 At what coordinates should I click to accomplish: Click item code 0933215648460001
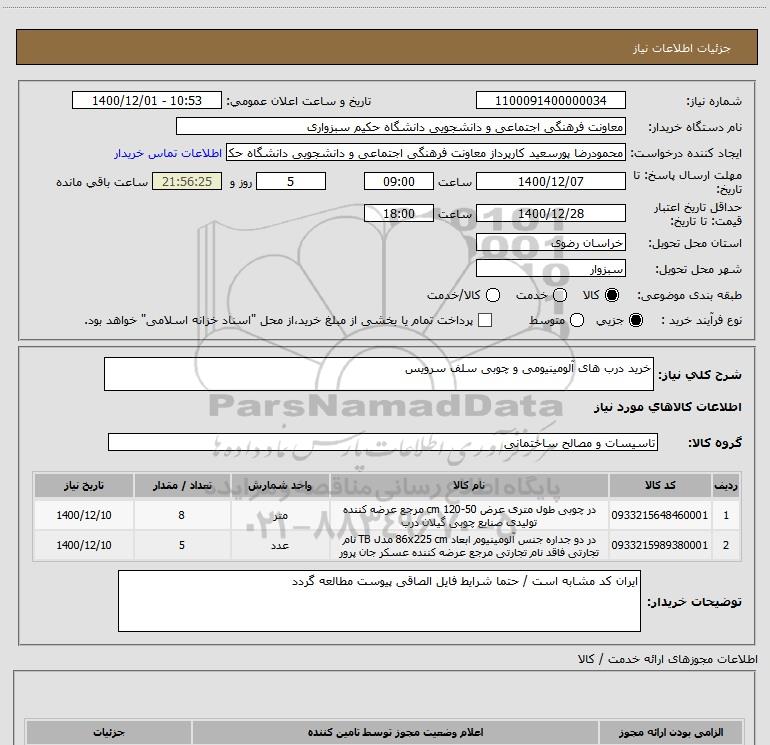pos(660,515)
